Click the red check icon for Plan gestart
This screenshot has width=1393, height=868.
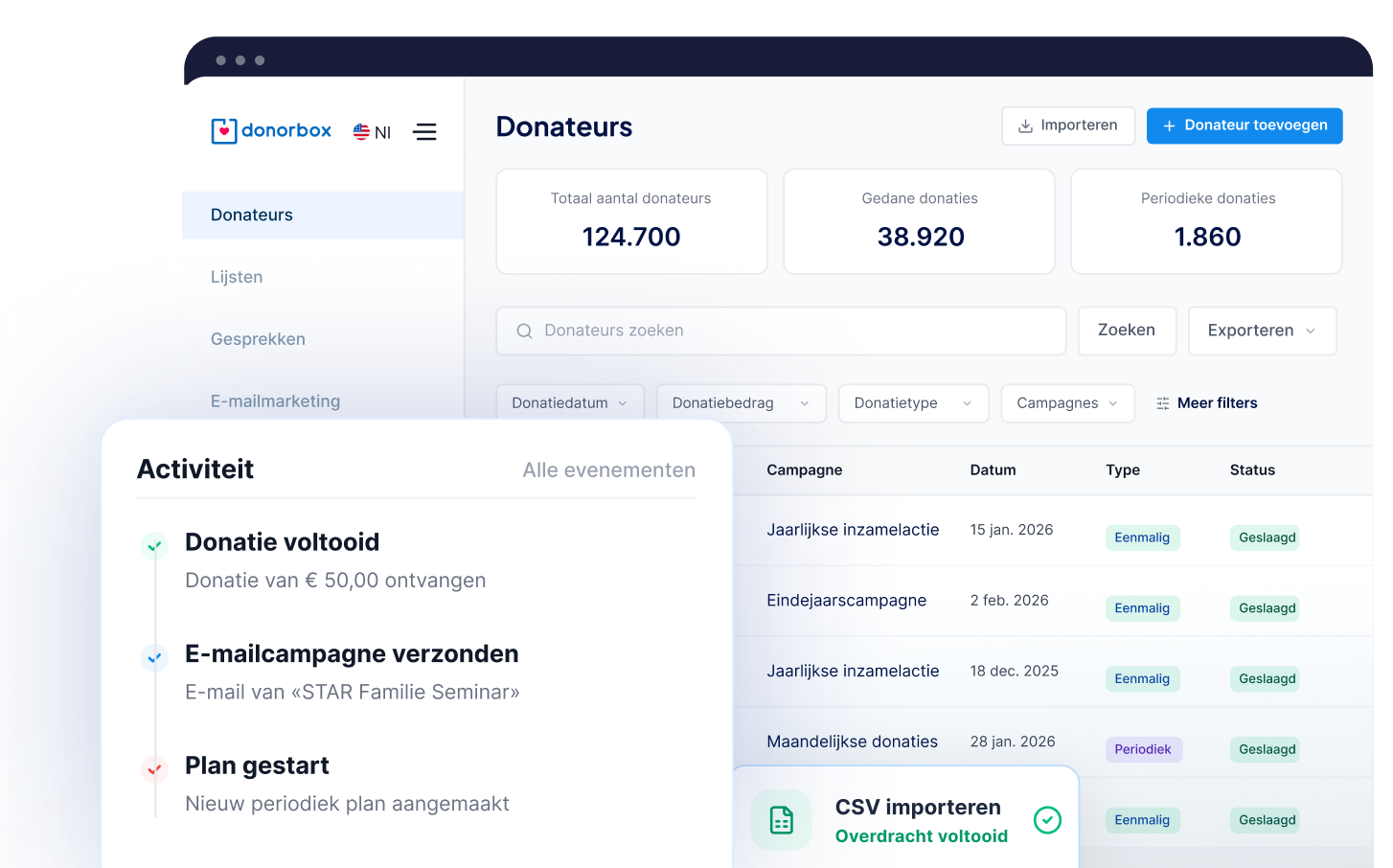154,769
